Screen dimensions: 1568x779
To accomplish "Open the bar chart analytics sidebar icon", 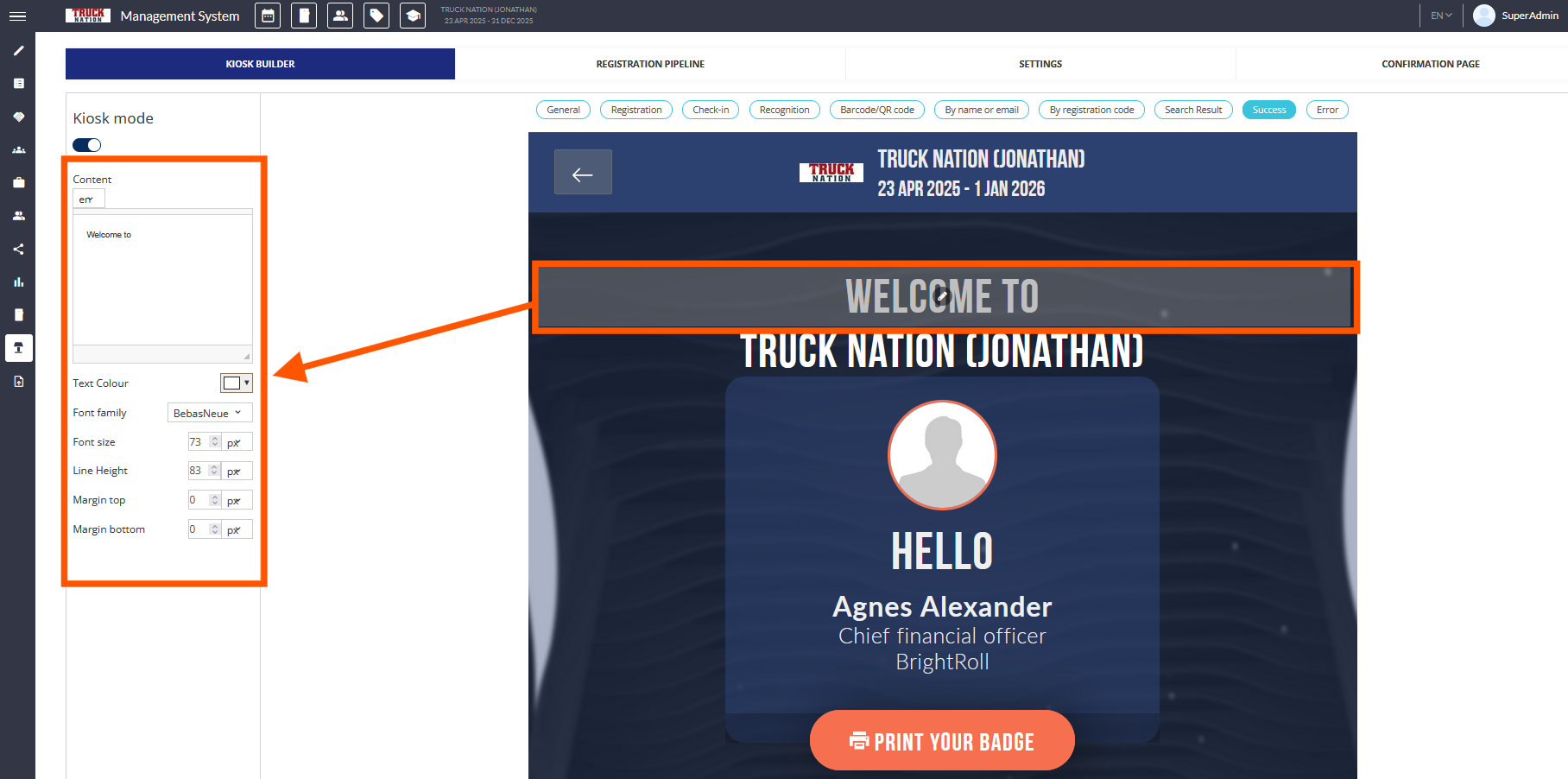I will click(x=18, y=282).
